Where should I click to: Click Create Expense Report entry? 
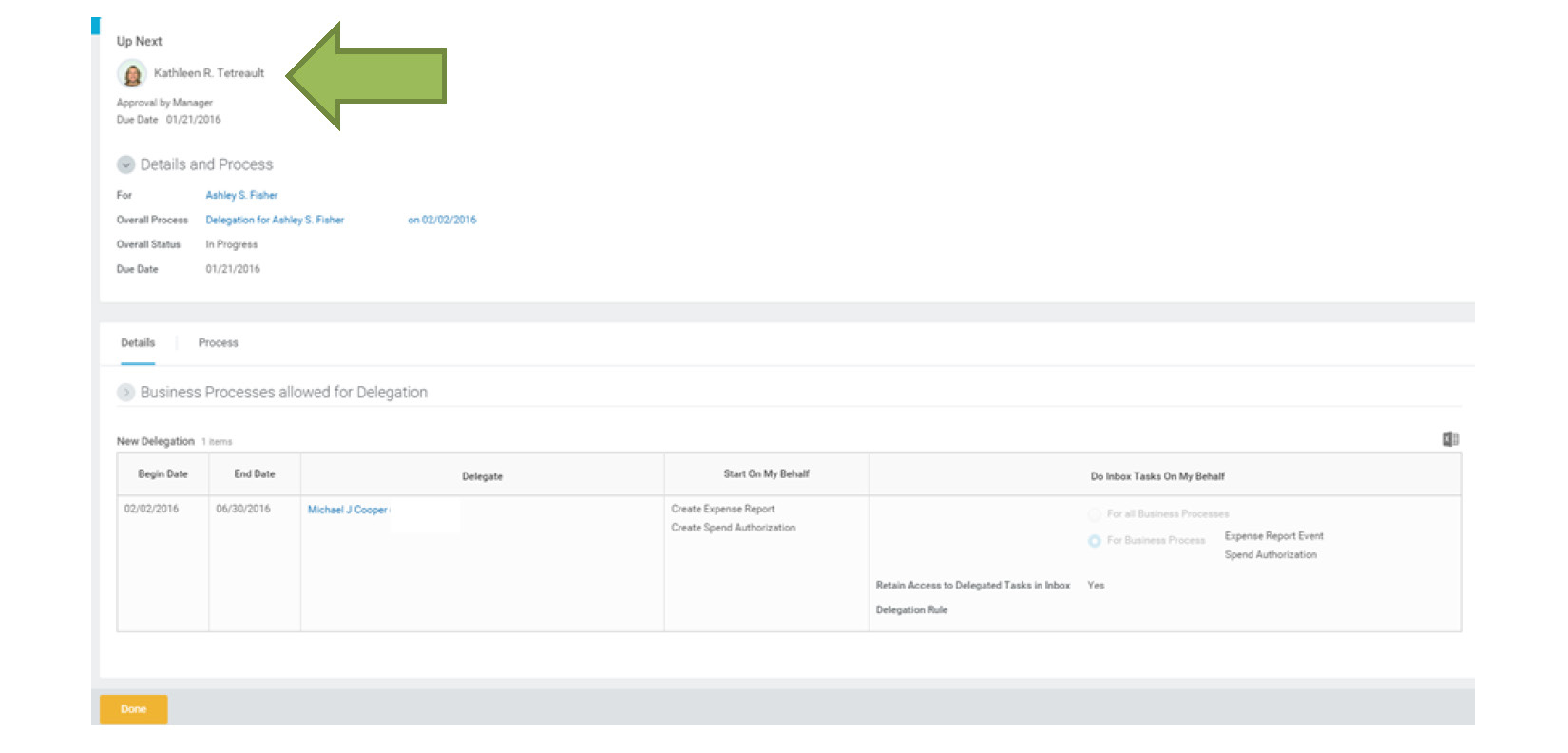723,509
